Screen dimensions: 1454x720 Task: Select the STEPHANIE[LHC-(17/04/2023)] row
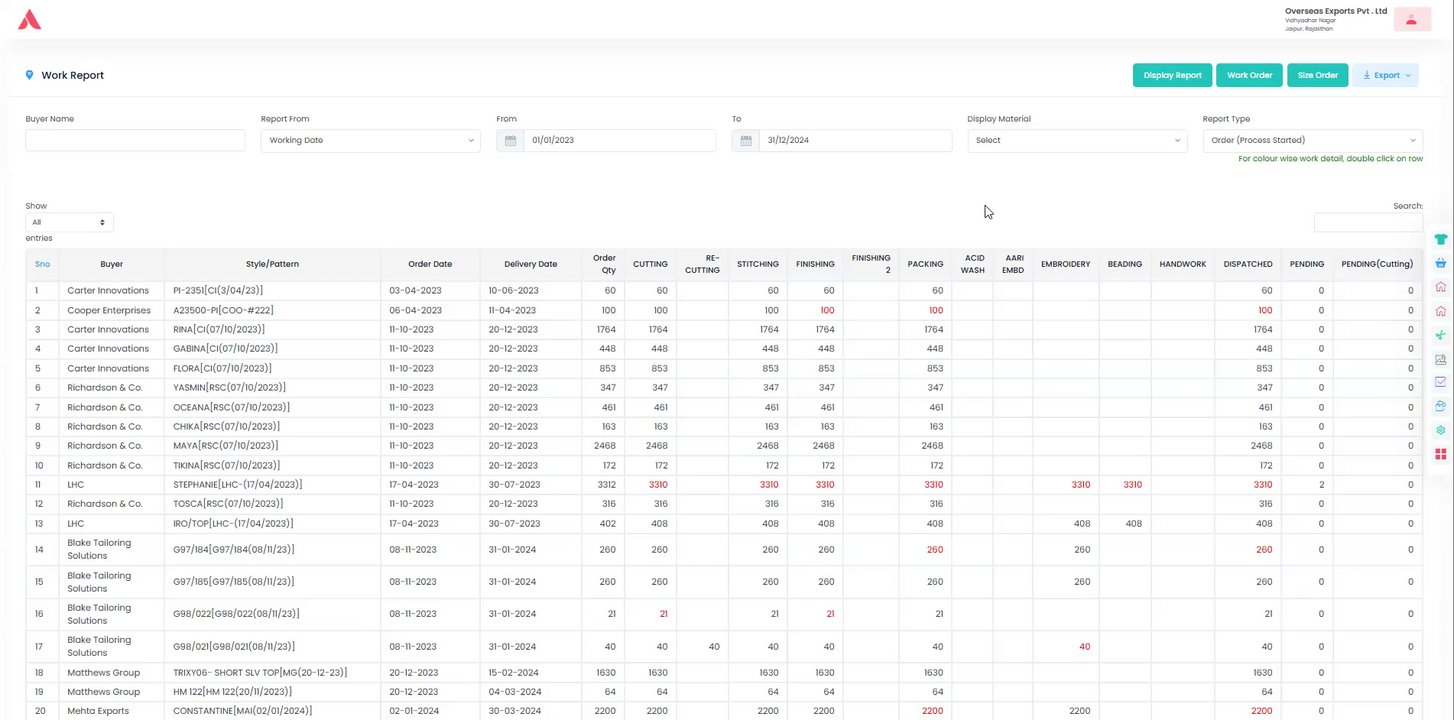(724, 484)
